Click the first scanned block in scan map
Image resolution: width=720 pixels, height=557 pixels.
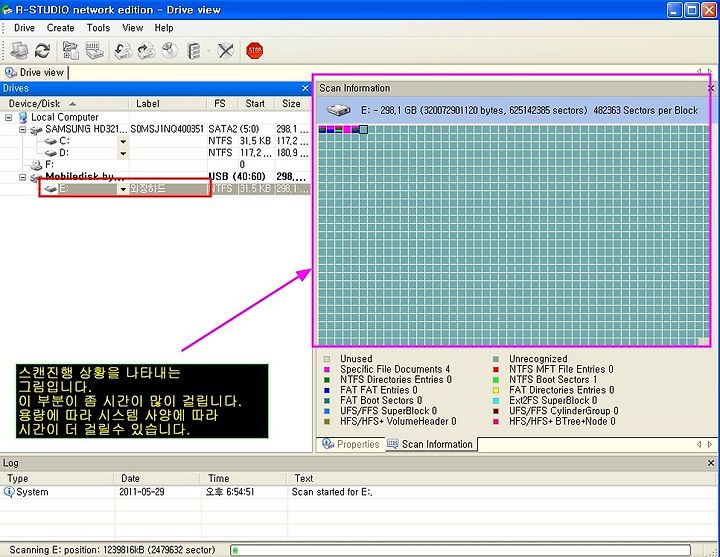pyautogui.click(x=322, y=130)
